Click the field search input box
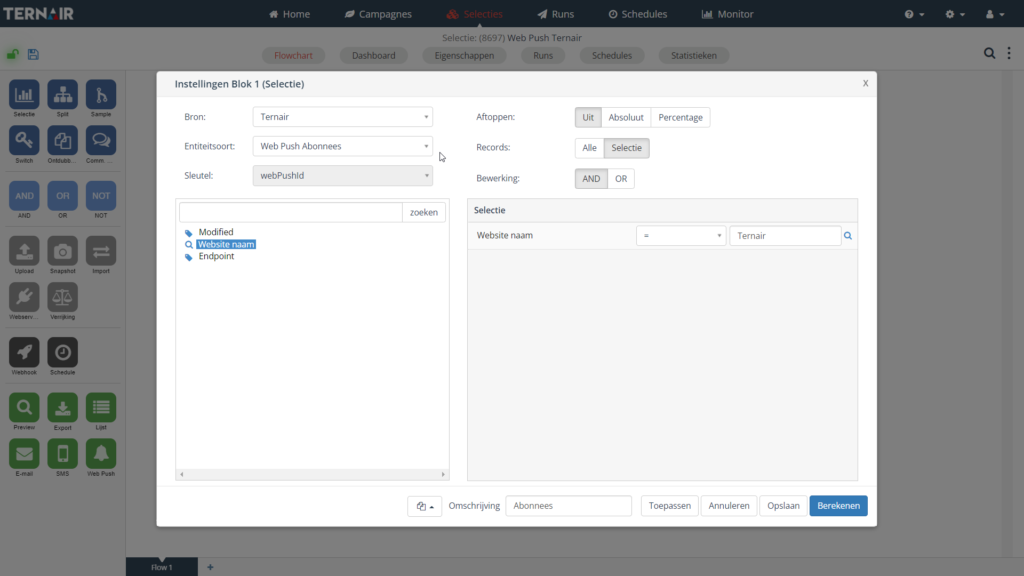 [291, 212]
